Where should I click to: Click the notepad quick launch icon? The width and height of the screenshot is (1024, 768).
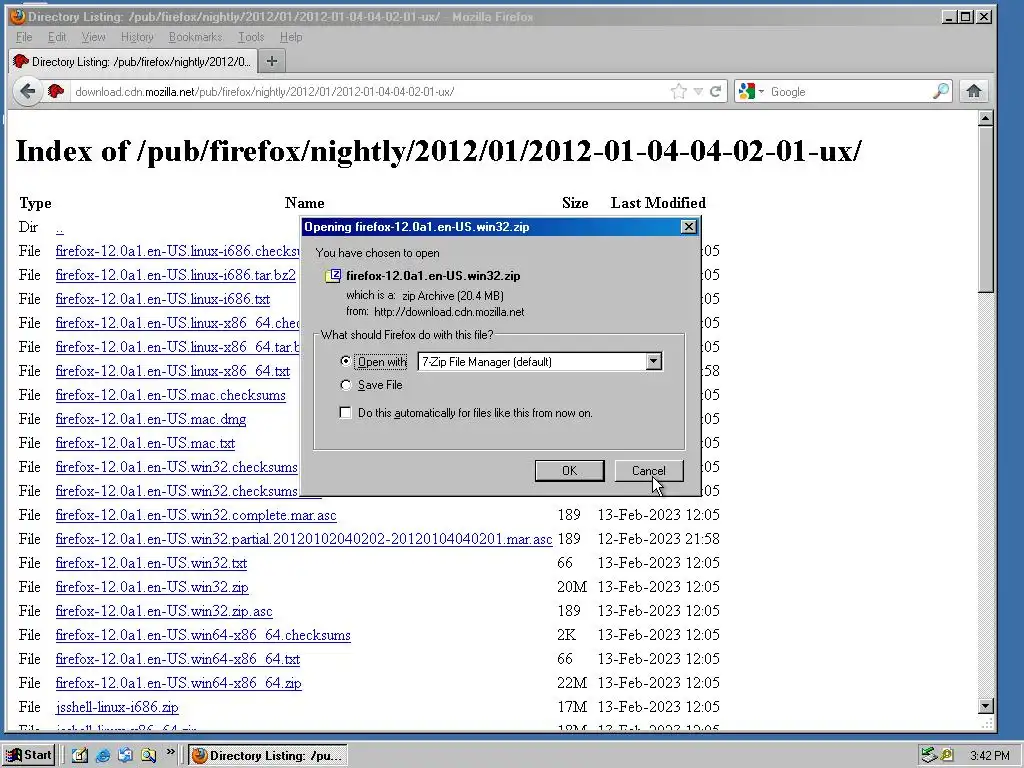click(80, 756)
